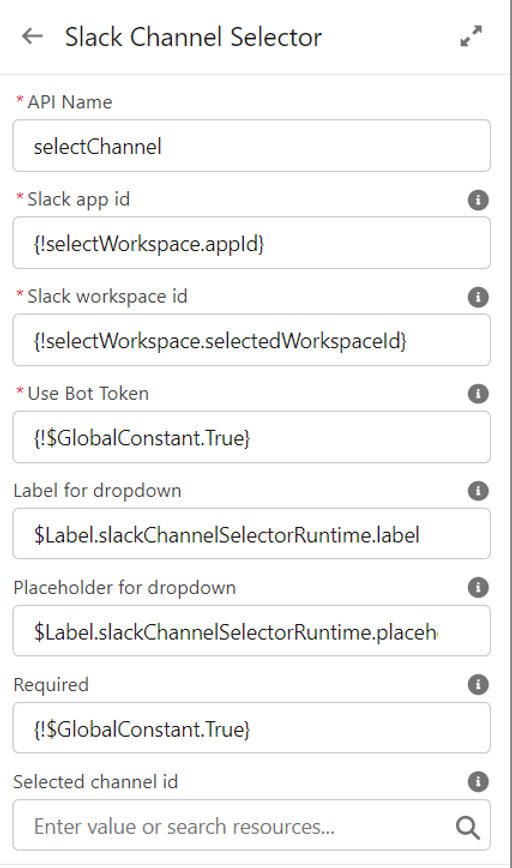Click the Use Bot Token label
Screen dimensions: 512x868
[x=88, y=394]
